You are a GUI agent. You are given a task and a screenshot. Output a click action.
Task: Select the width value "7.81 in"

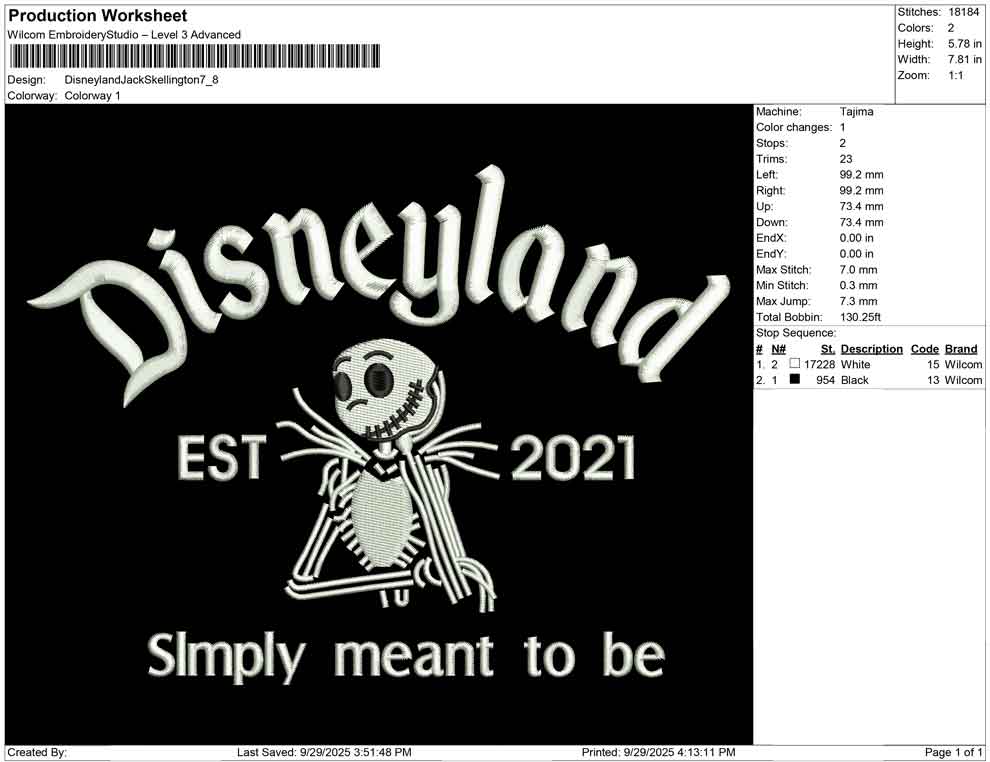click(x=965, y=59)
